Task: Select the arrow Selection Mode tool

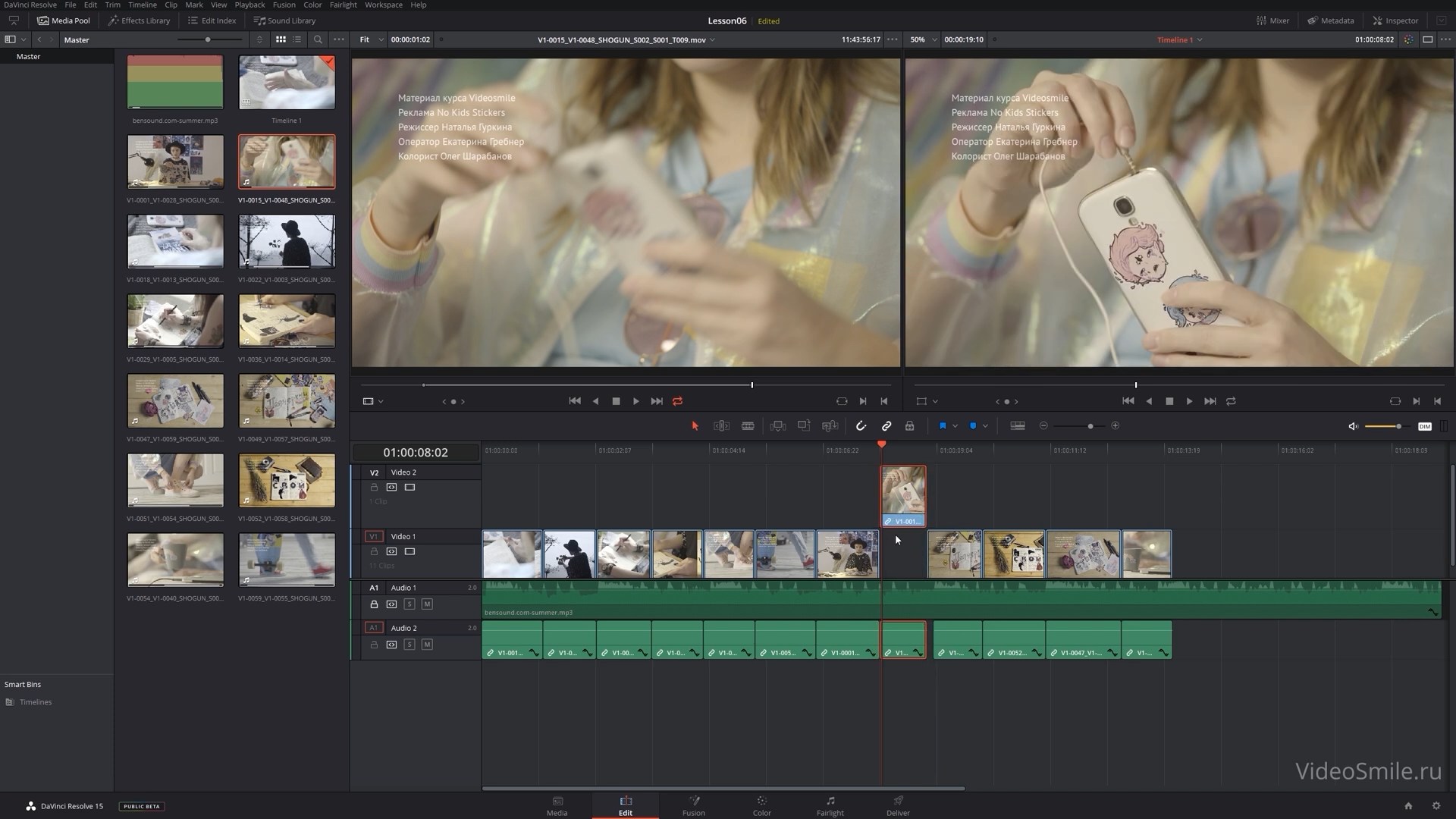Action: [x=695, y=426]
